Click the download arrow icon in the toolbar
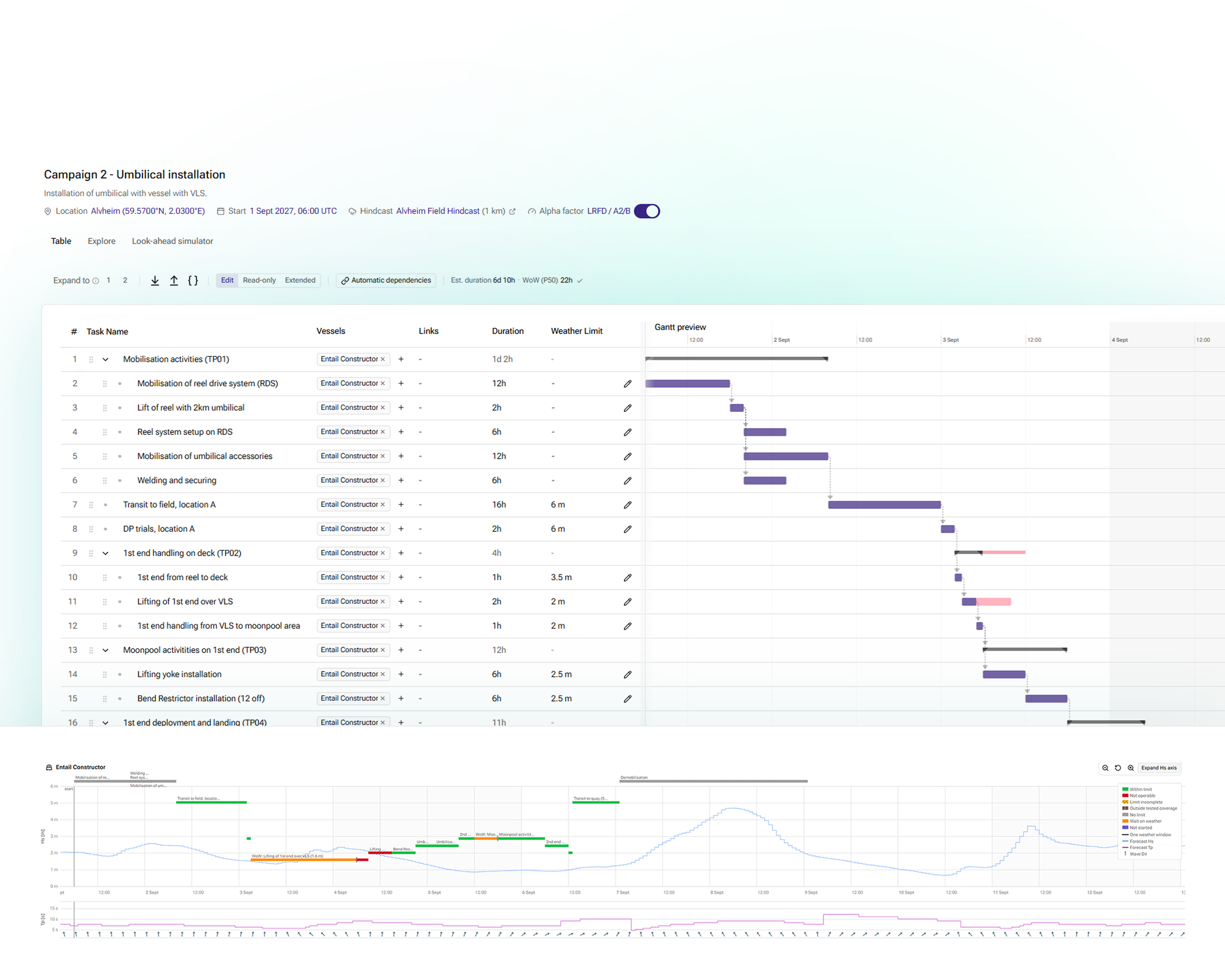1225x980 pixels. (x=155, y=281)
